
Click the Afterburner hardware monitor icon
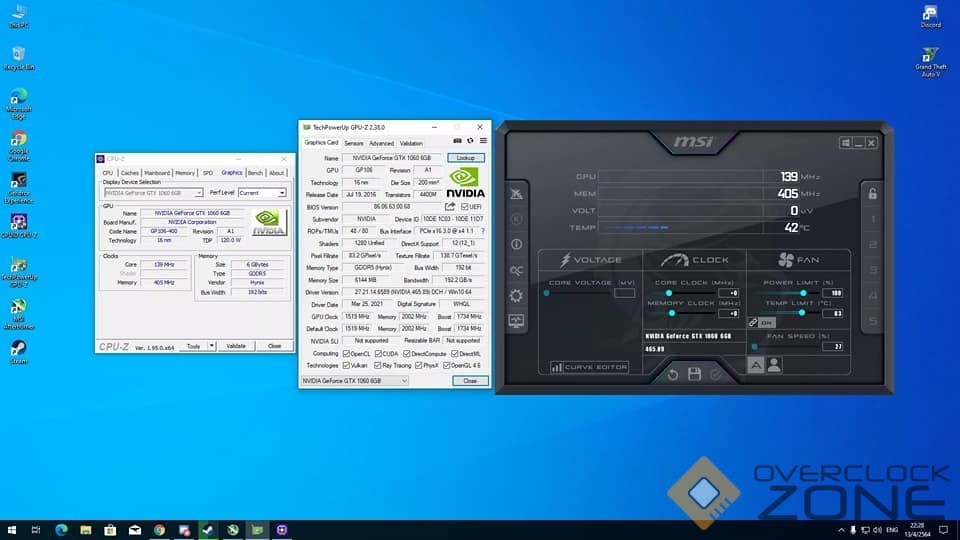point(516,321)
